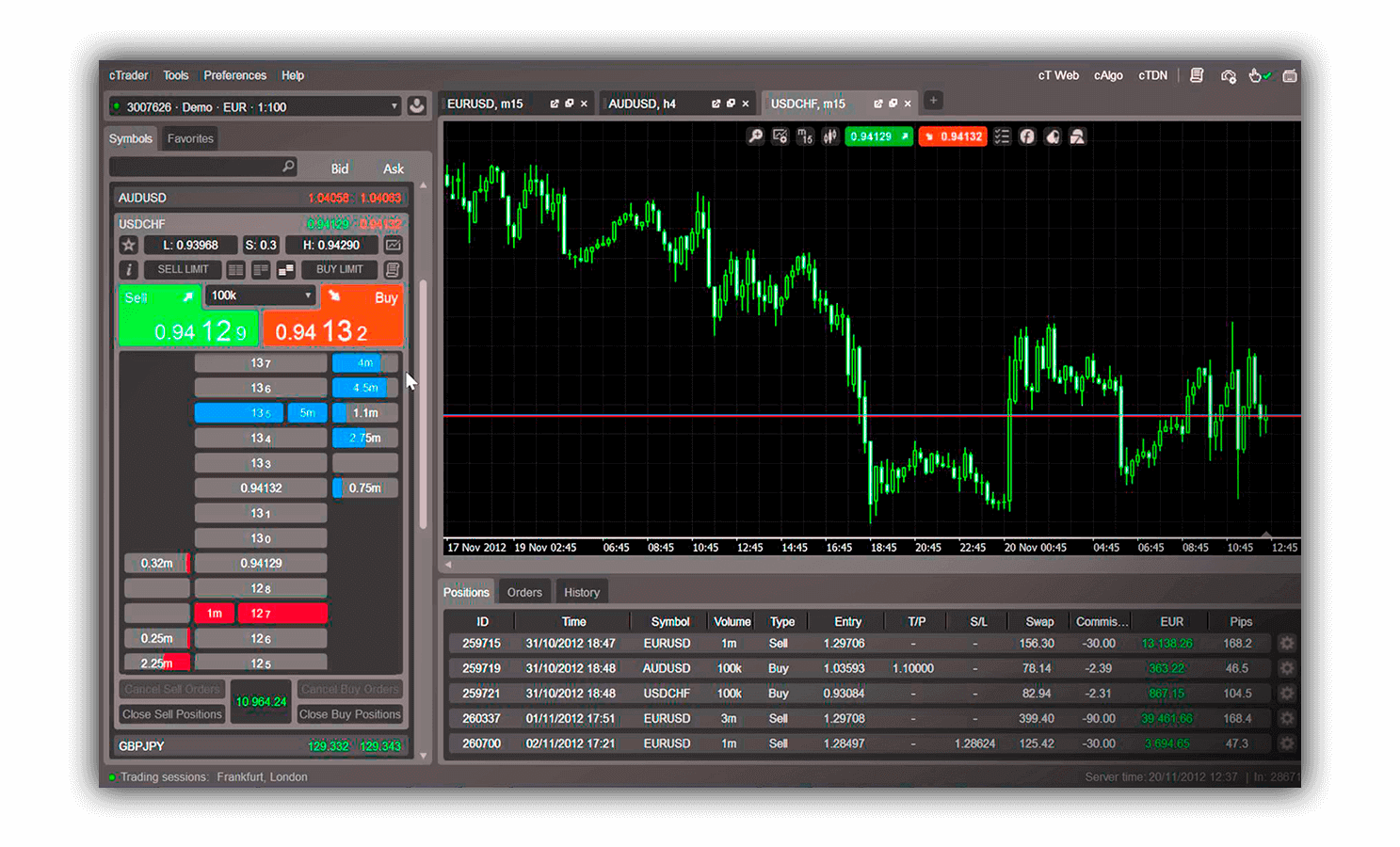The image size is (1400, 847).
Task: Open settings gear for position 259721
Action: tap(1287, 694)
